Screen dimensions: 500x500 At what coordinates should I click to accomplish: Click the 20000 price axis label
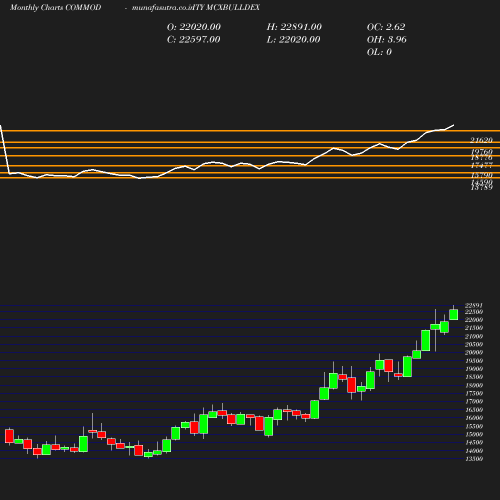(x=474, y=353)
